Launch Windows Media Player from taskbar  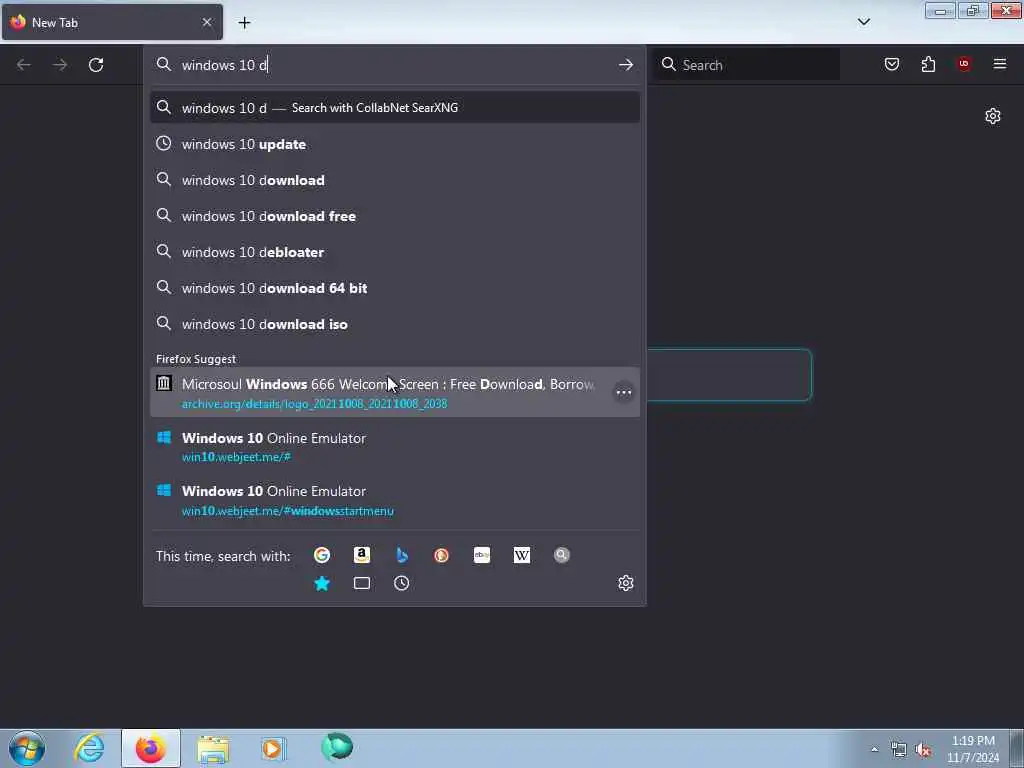click(x=274, y=748)
